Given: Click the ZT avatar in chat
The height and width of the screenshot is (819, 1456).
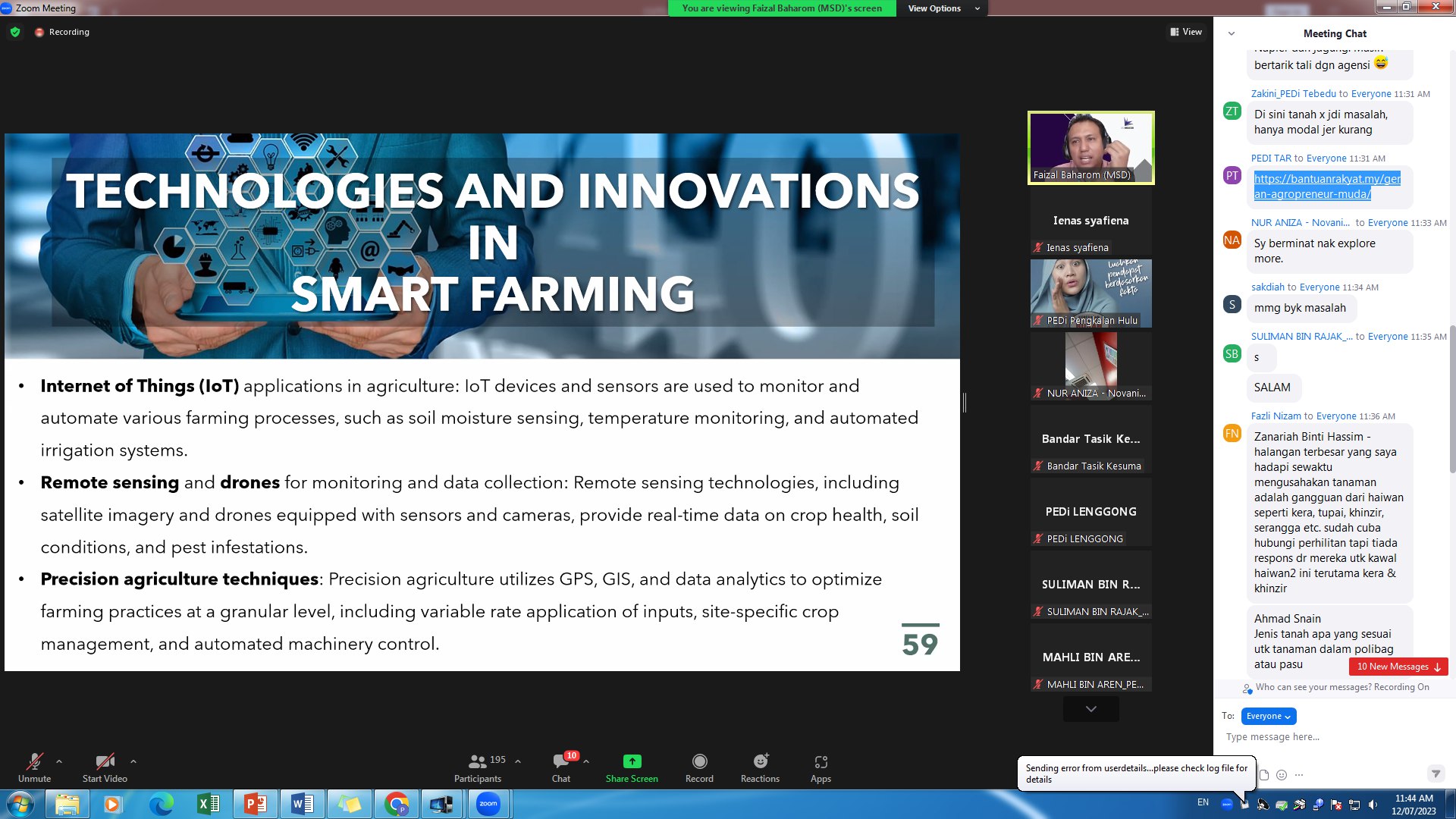Looking at the screenshot, I should [x=1232, y=111].
